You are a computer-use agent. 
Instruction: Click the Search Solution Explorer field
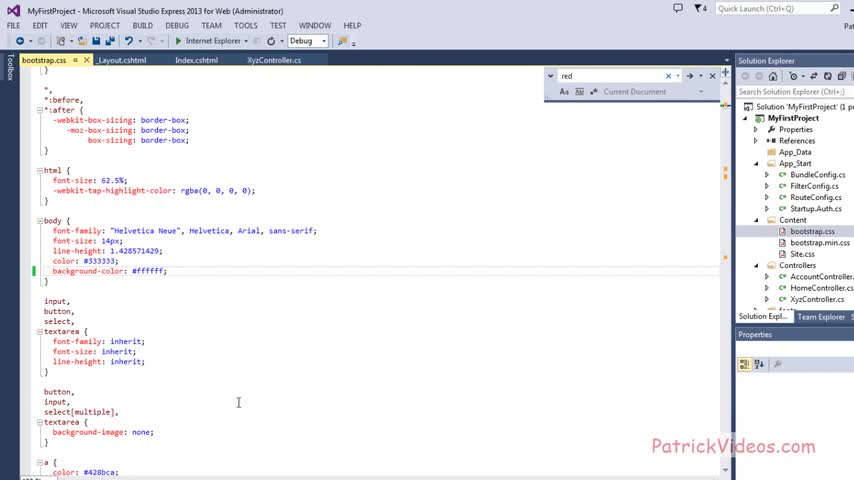click(x=794, y=92)
